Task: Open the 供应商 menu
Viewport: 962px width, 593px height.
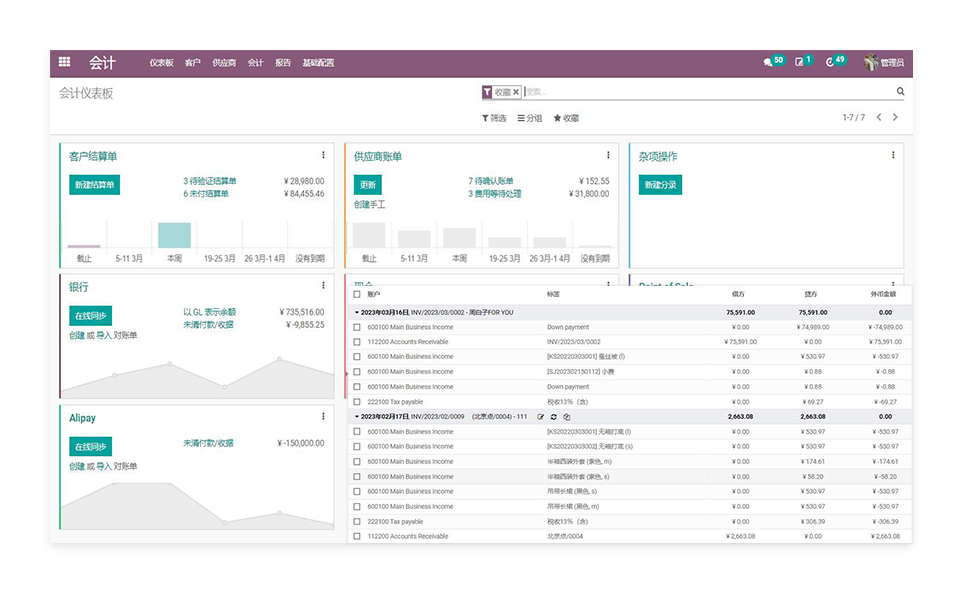Action: coord(224,63)
